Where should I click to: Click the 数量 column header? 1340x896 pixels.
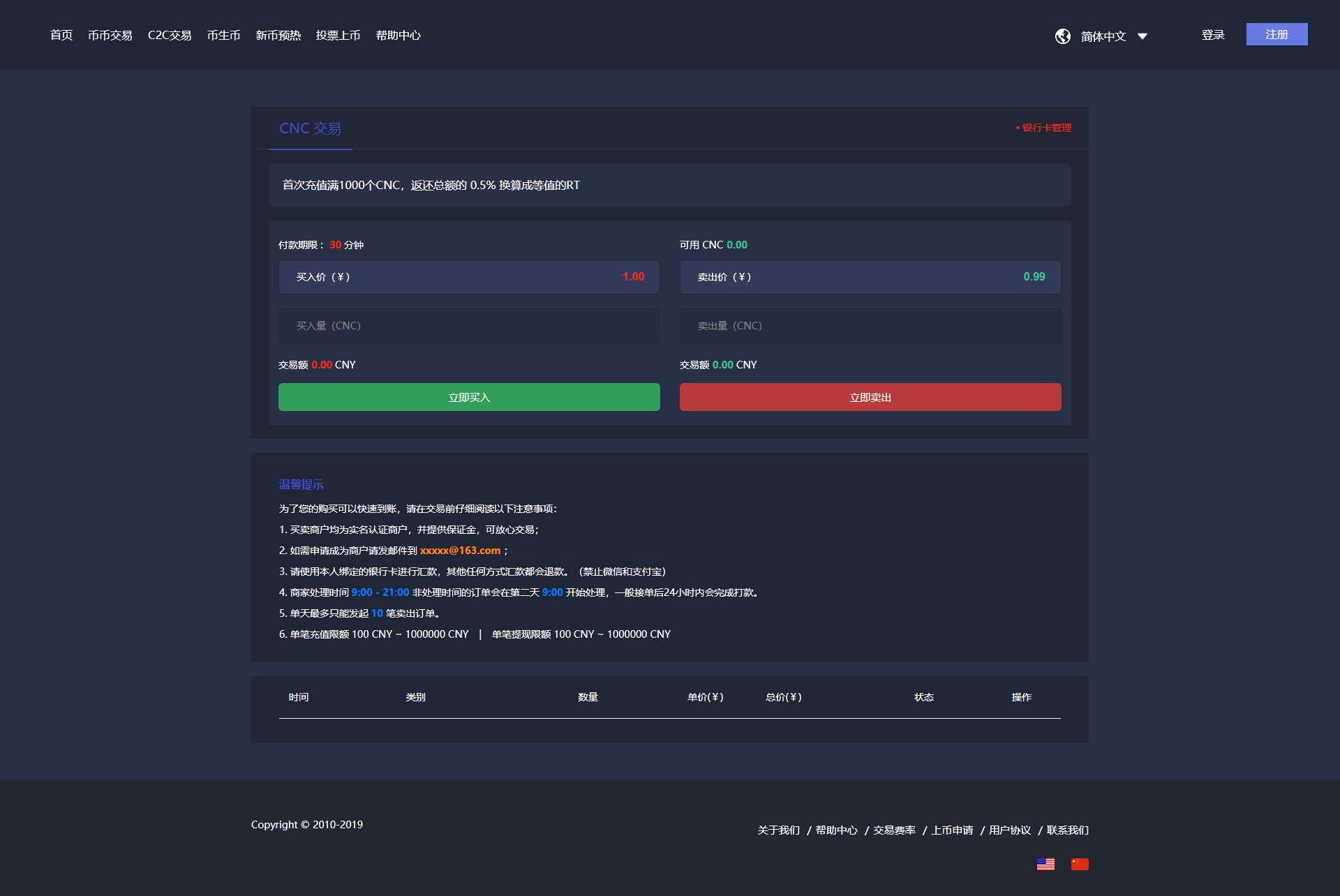(588, 697)
